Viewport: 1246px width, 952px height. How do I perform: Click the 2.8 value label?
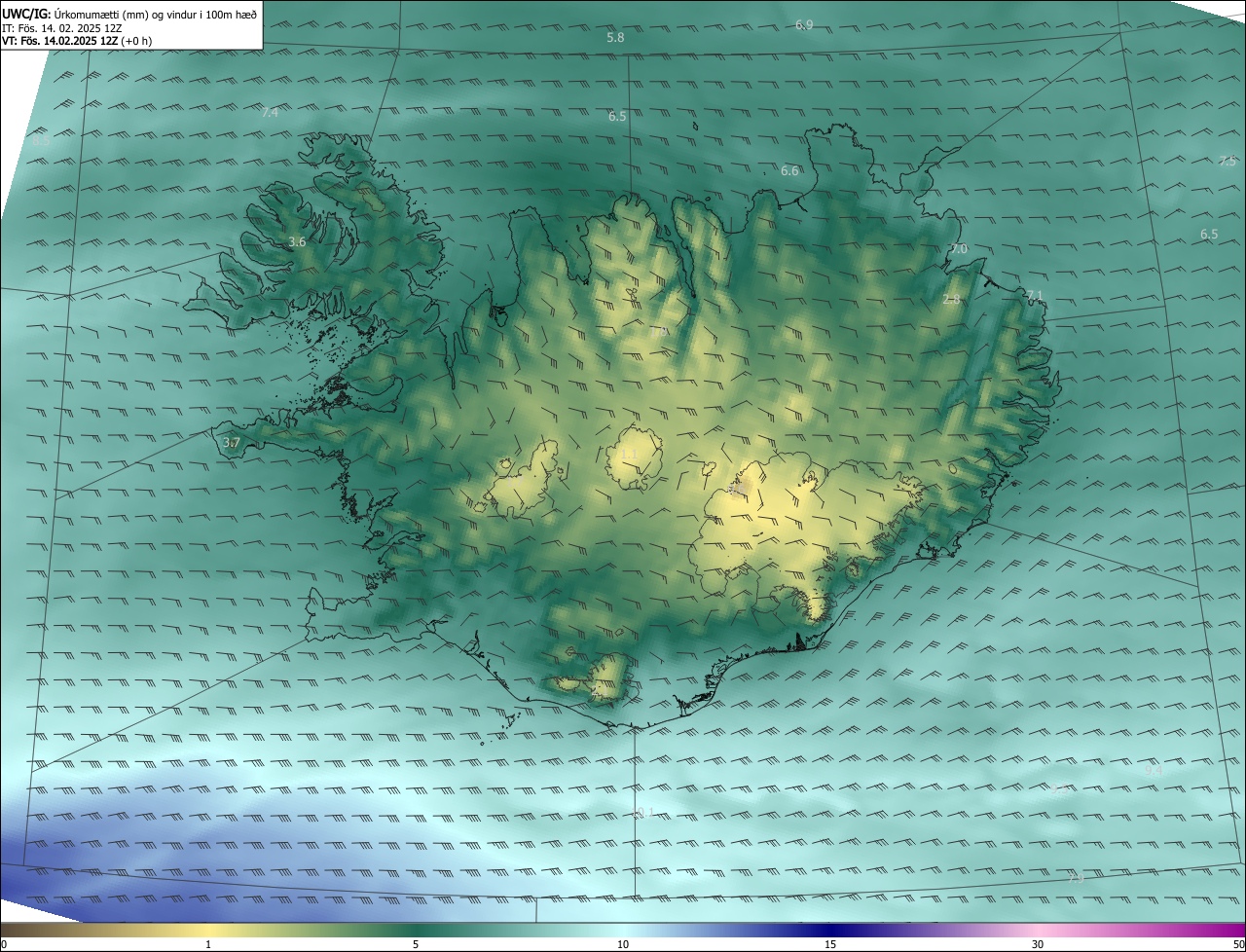coord(951,299)
